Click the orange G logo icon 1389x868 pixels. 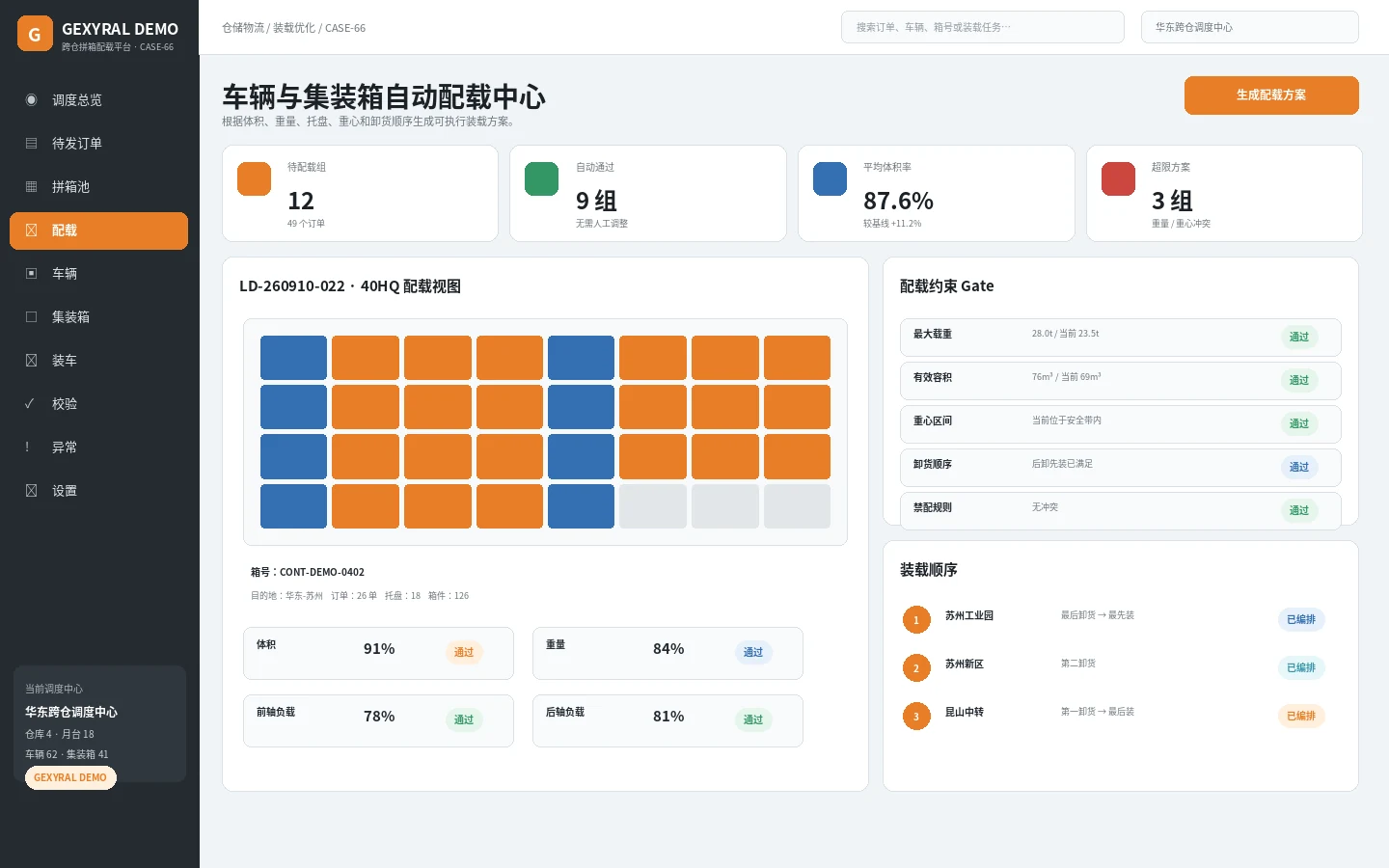click(x=35, y=34)
